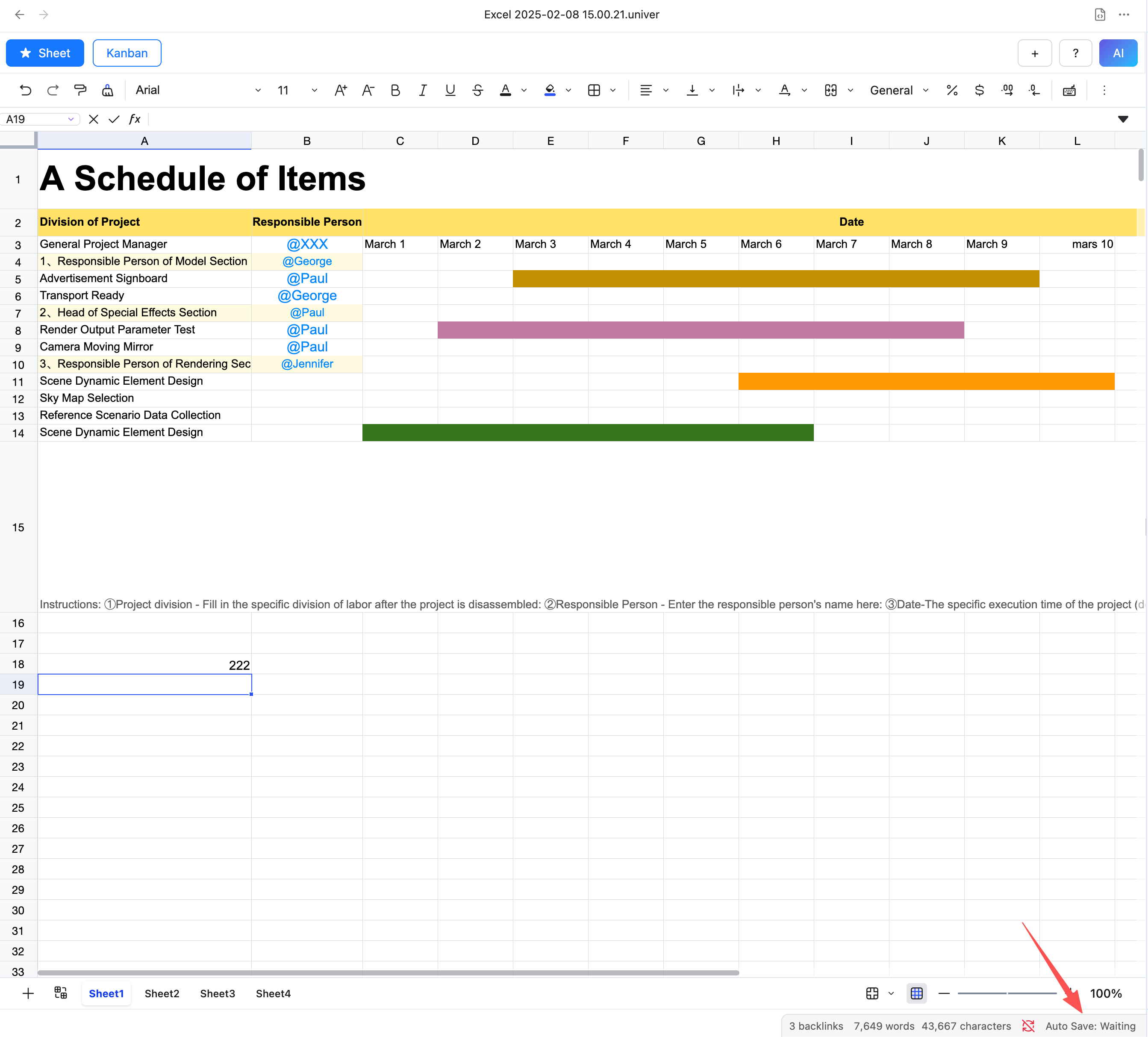The image size is (1148, 1037).
Task: Click the clear formatting icon
Action: (x=108, y=90)
